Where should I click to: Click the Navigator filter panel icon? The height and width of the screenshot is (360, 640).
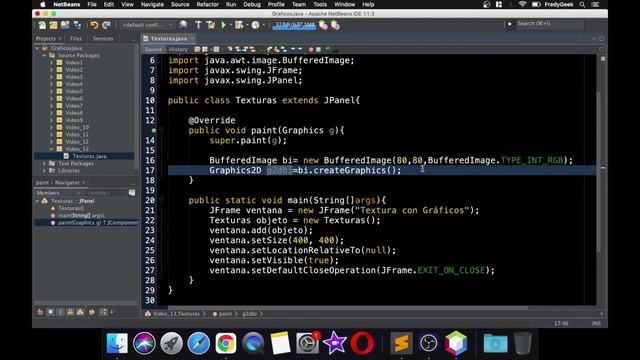pos(132,193)
